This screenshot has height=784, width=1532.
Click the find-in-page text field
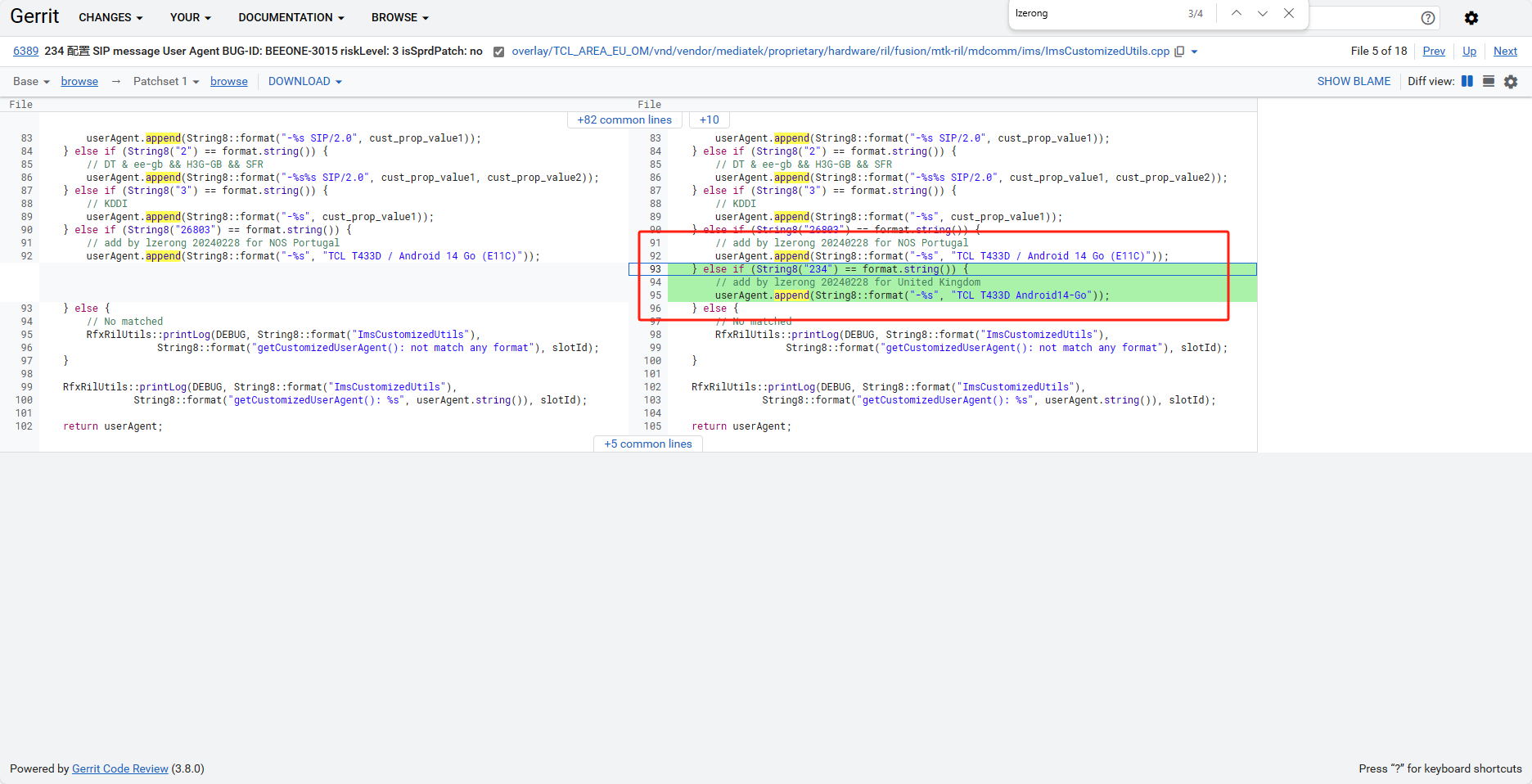pyautogui.click(x=1097, y=13)
